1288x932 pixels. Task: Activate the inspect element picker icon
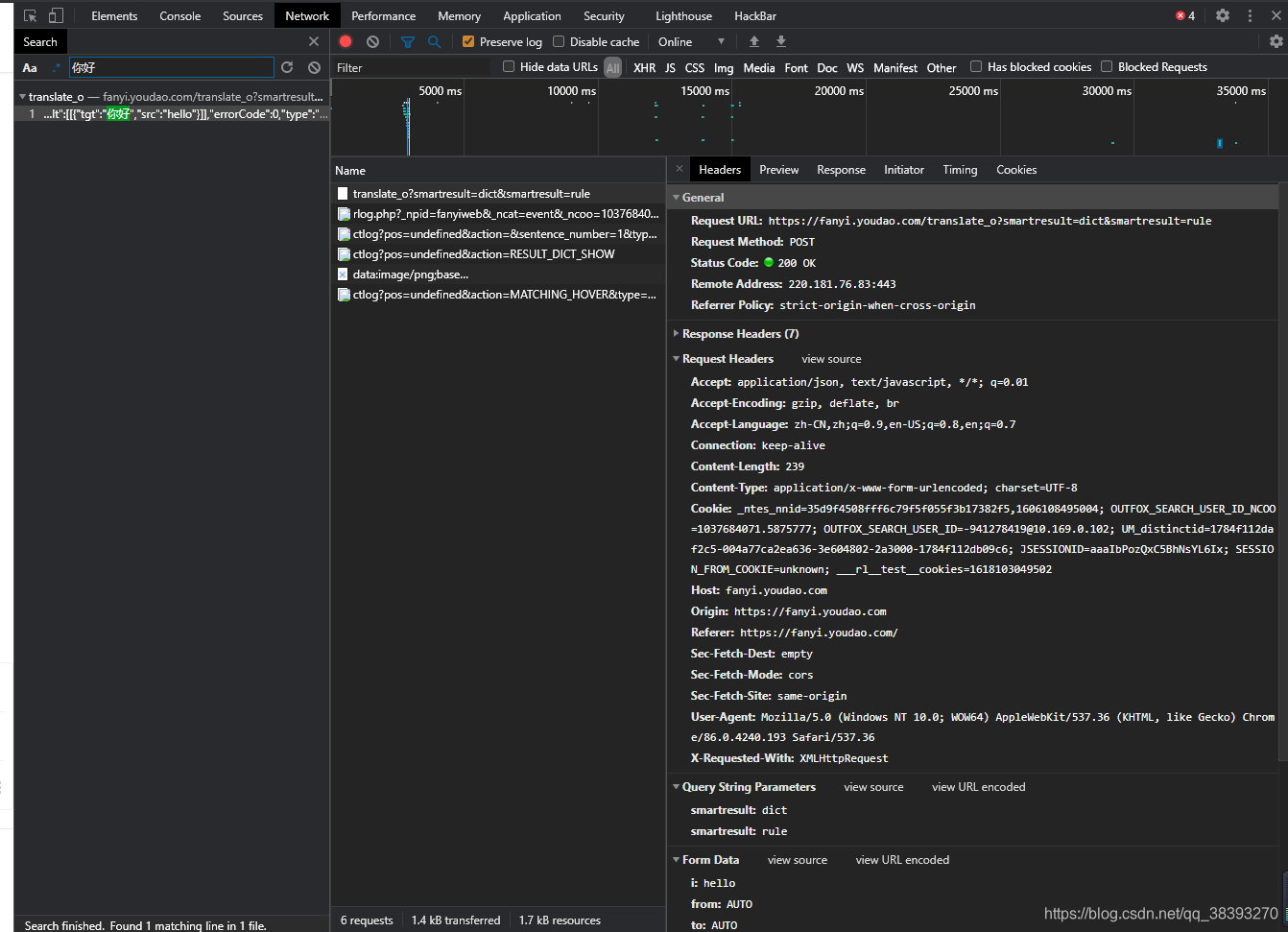pyautogui.click(x=30, y=16)
